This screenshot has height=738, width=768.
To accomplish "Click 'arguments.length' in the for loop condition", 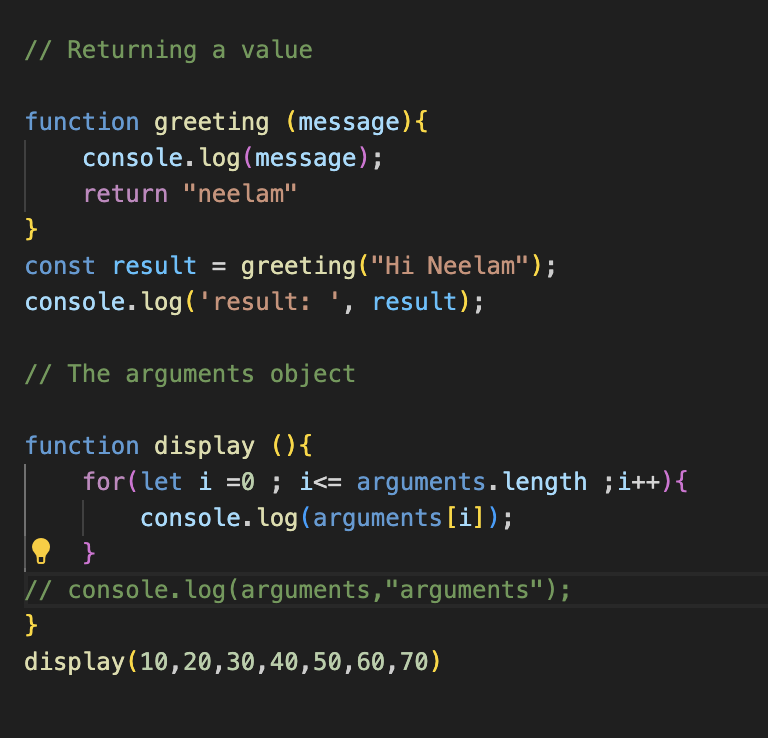I will point(472,482).
